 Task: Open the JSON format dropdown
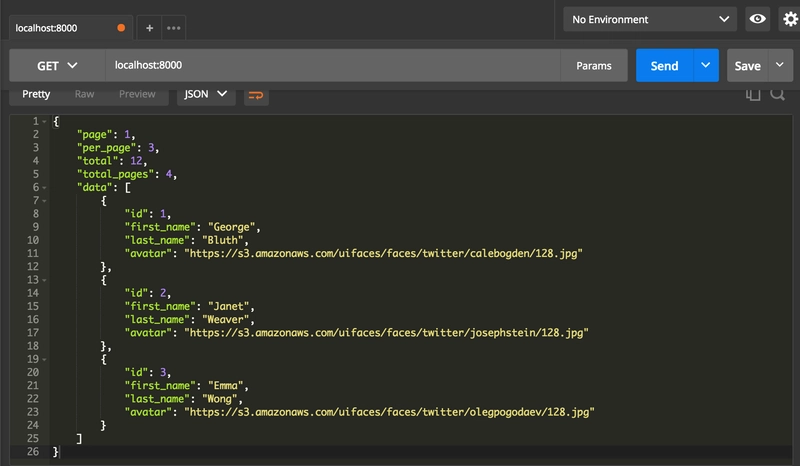[x=206, y=94]
